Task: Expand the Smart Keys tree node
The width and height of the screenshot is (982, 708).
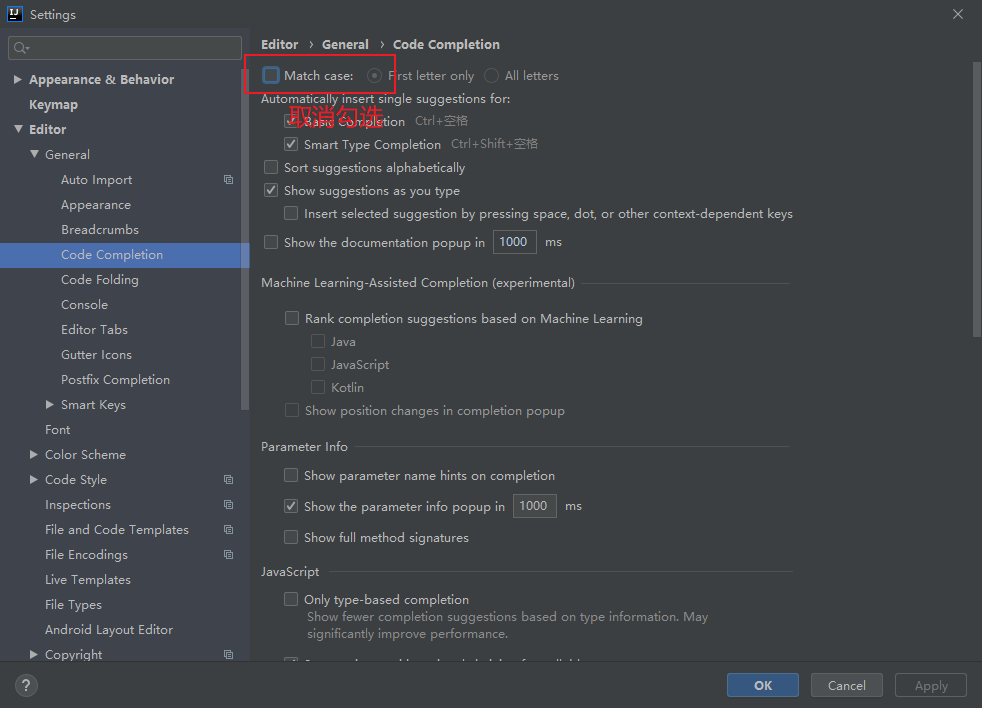Action: 49,404
